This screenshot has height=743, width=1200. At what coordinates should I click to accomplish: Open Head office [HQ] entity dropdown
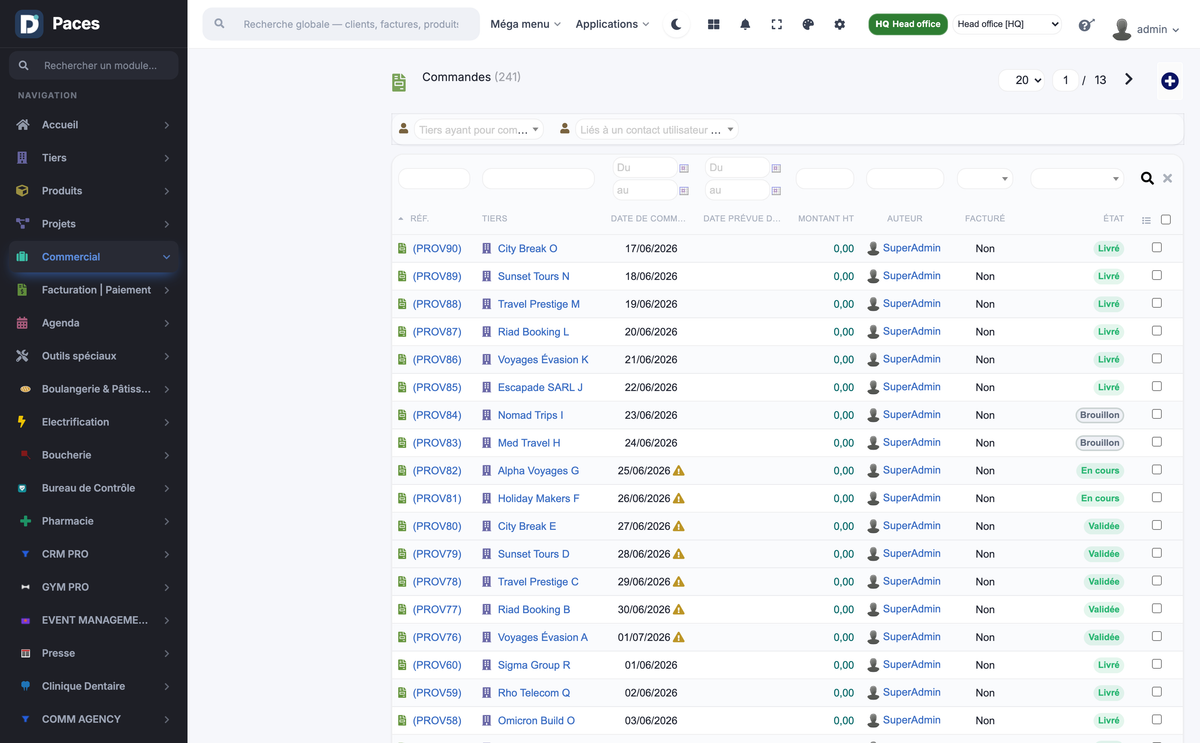click(1006, 24)
